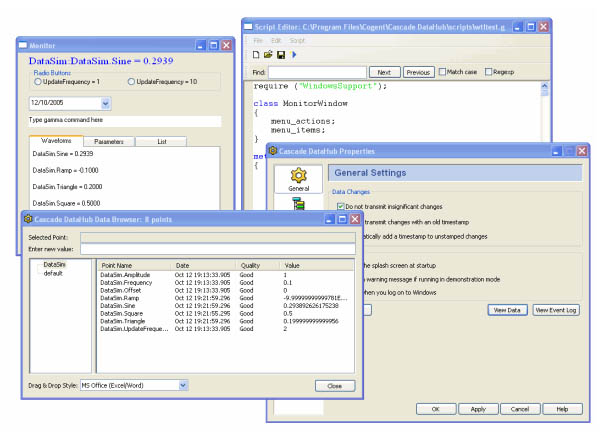The height and width of the screenshot is (442, 606).
Task: Click the DataHub Properties title bar icon
Action: coord(273,151)
